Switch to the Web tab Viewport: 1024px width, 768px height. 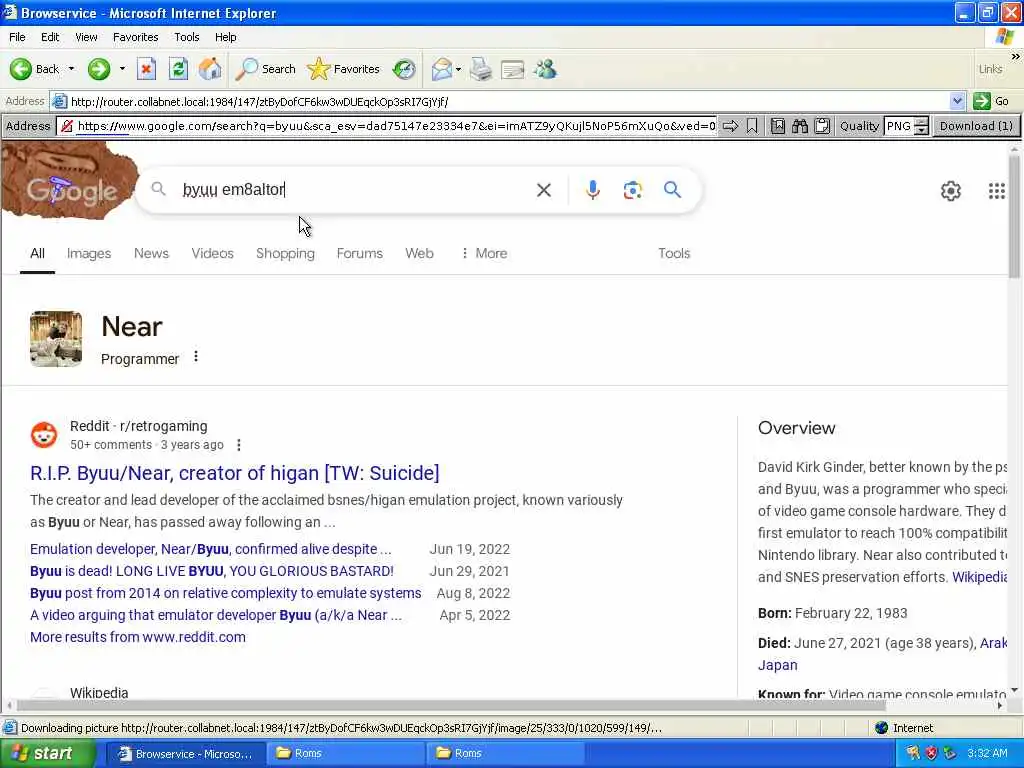(419, 253)
